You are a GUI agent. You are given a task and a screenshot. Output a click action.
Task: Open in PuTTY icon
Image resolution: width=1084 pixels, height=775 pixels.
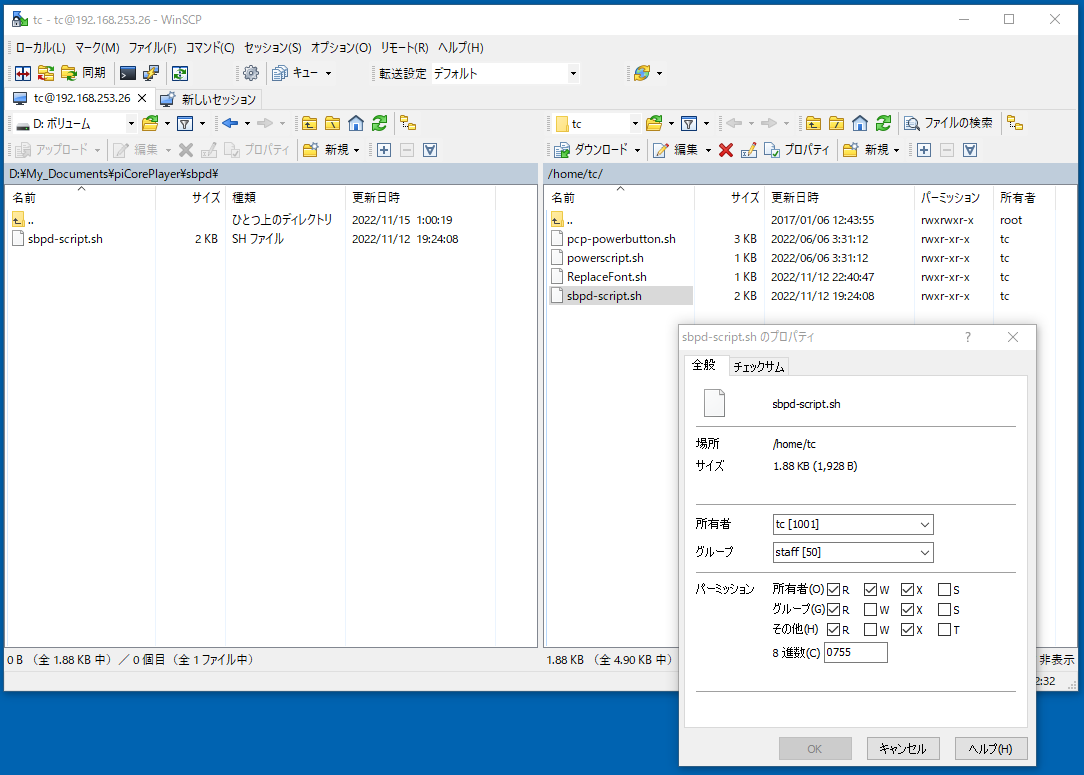[151, 73]
